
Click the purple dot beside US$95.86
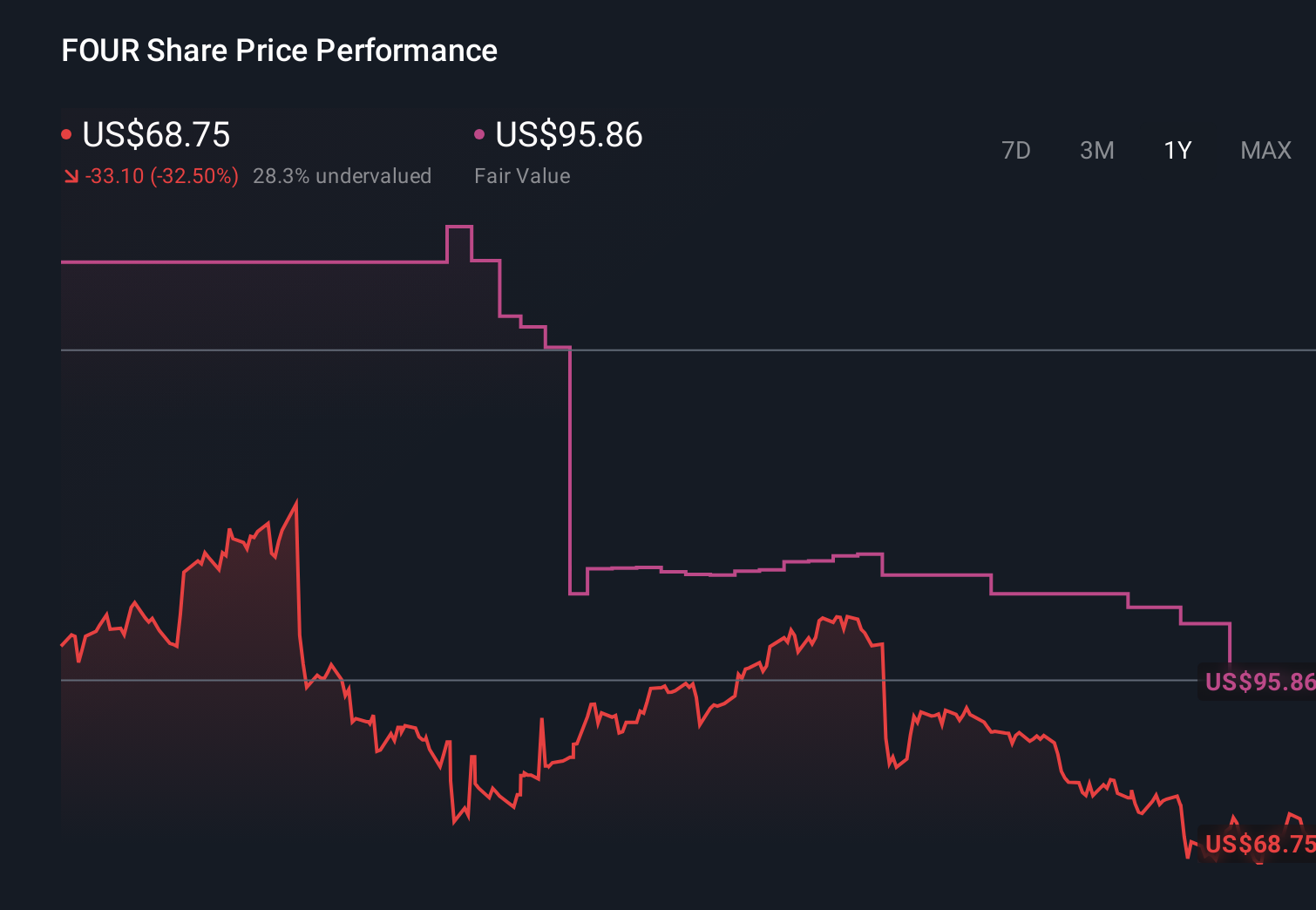[x=478, y=133]
